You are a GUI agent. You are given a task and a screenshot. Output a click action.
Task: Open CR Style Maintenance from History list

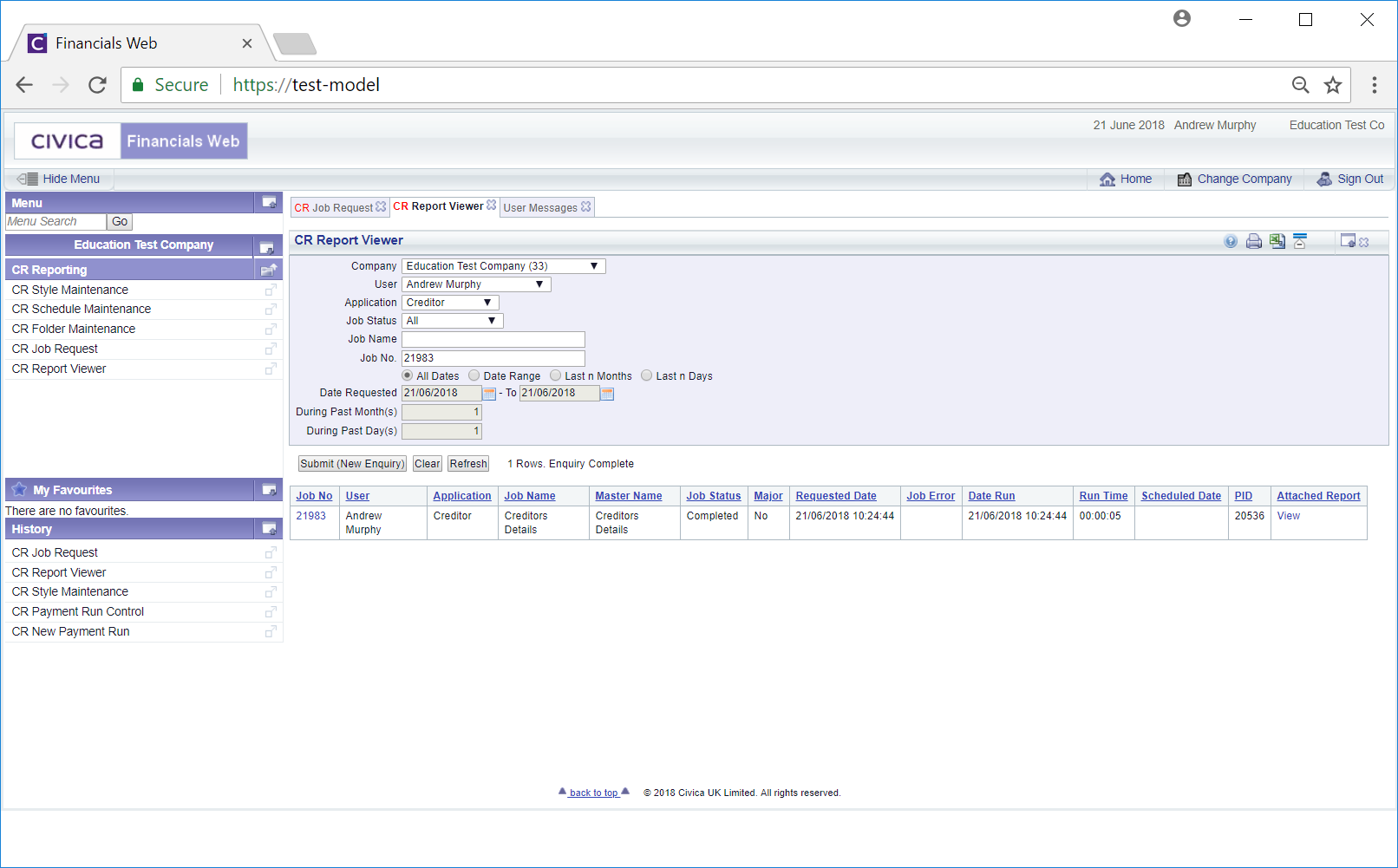pyautogui.click(x=69, y=591)
